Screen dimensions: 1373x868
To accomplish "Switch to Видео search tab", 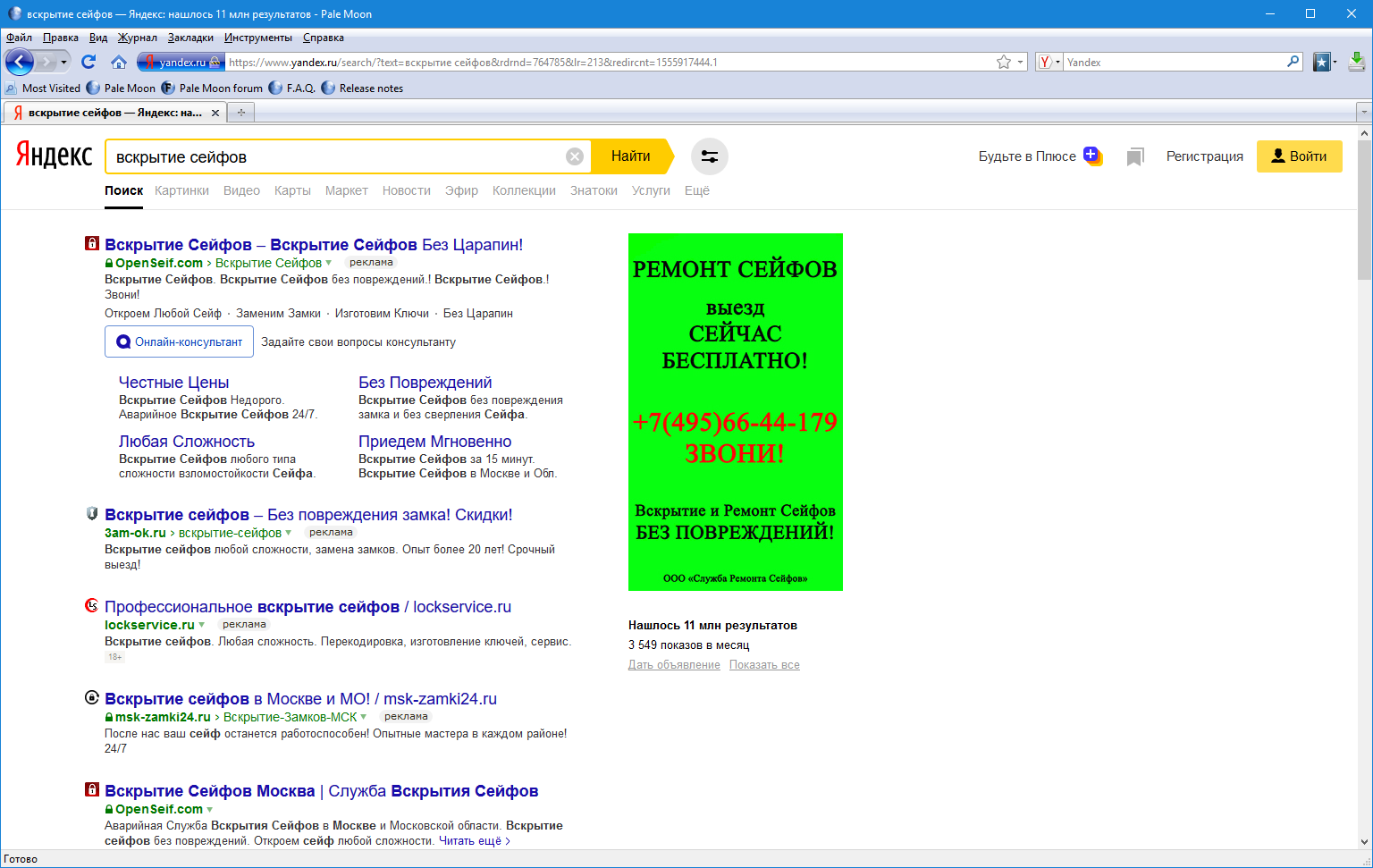I will point(241,190).
